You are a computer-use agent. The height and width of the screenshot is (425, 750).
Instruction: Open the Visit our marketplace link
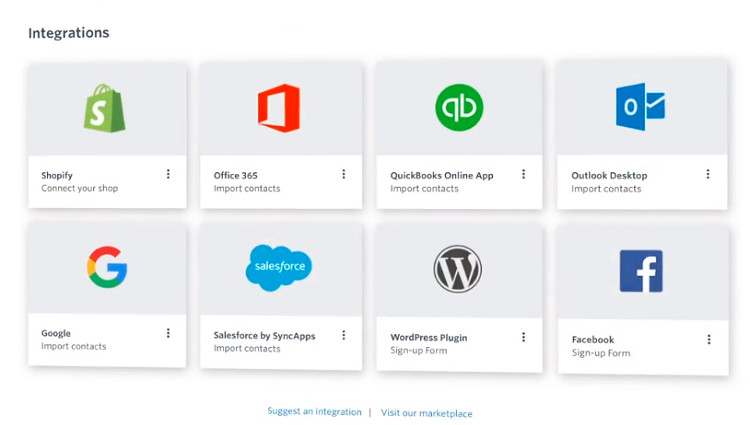coord(427,413)
